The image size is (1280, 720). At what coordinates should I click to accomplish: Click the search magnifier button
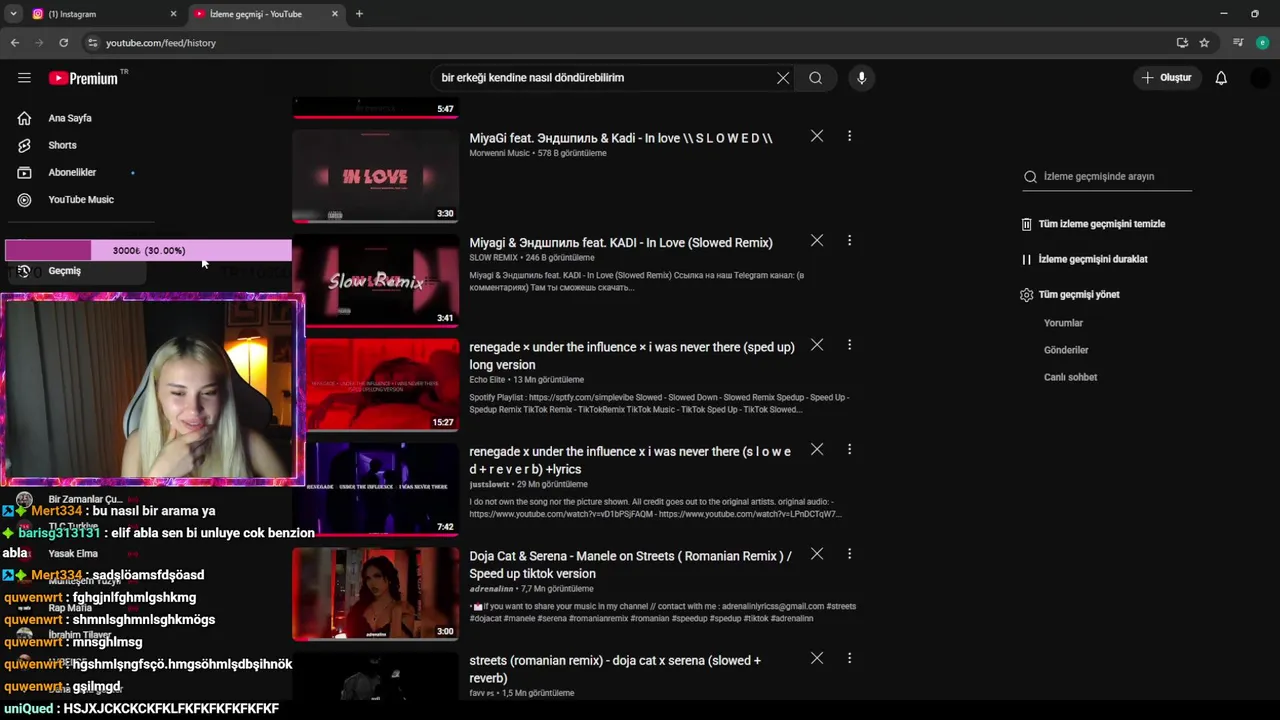[816, 78]
